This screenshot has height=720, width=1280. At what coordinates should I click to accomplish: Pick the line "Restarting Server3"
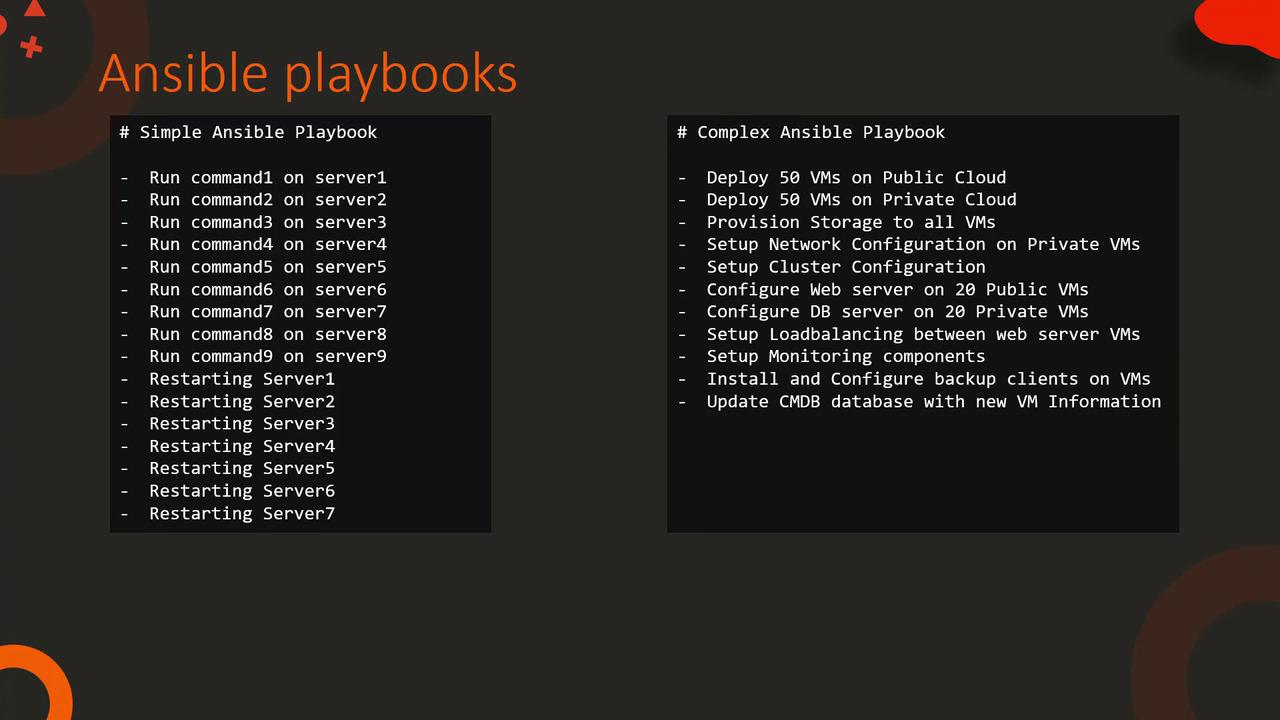pyautogui.click(x=242, y=423)
